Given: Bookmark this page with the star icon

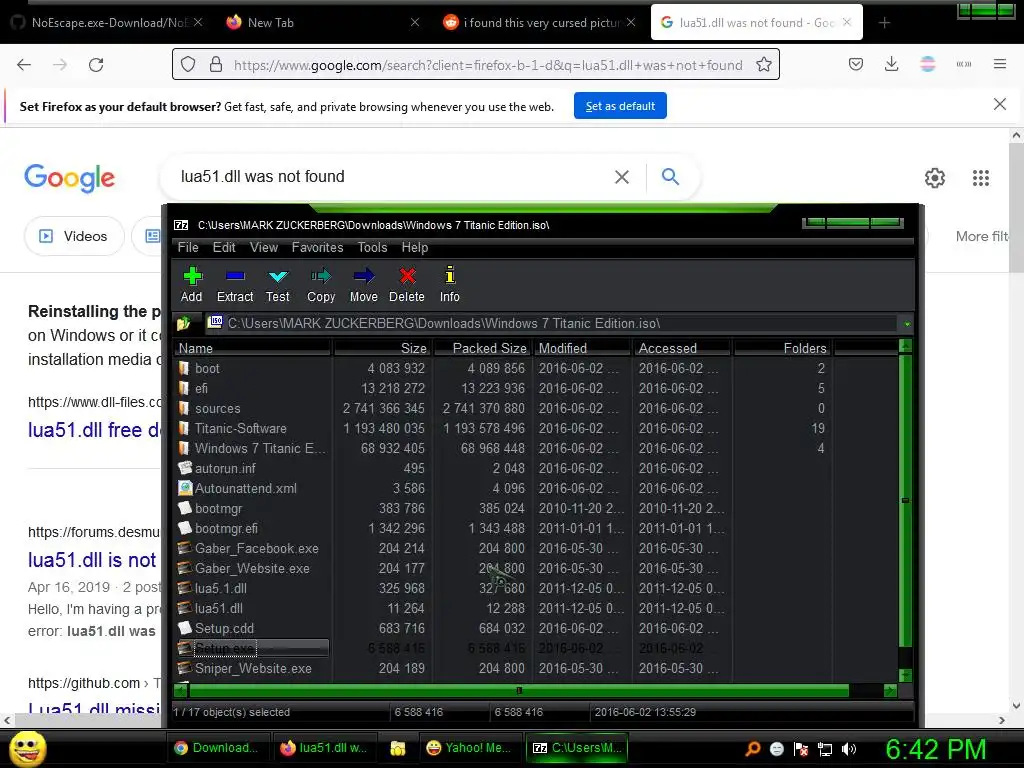Looking at the screenshot, I should click(763, 65).
